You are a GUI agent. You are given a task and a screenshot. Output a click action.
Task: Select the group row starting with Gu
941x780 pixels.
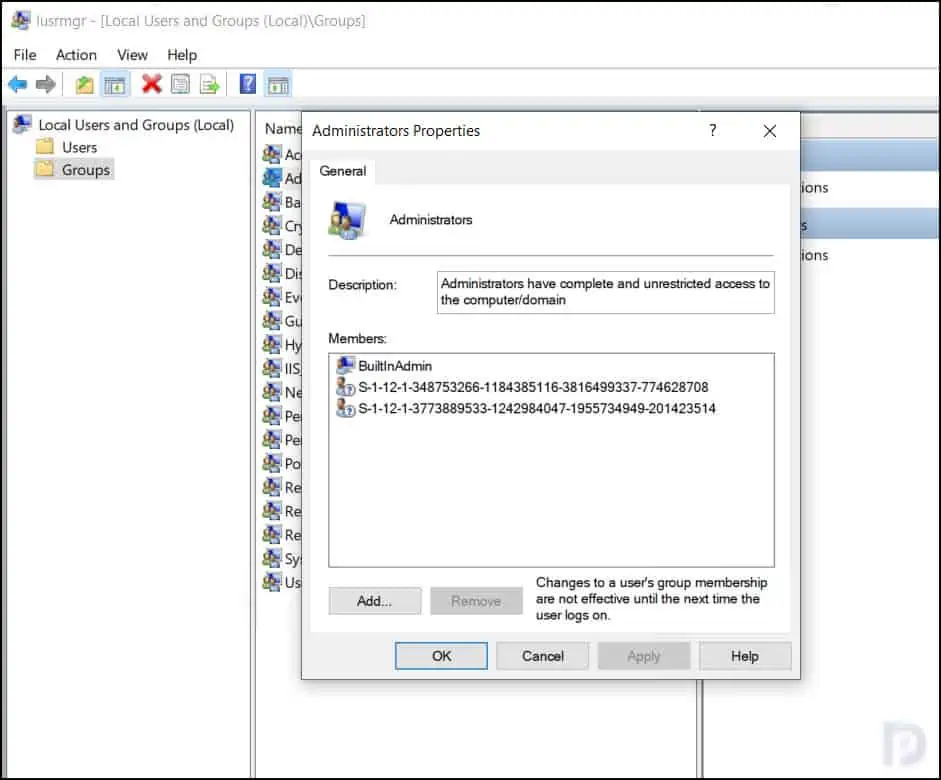point(282,321)
